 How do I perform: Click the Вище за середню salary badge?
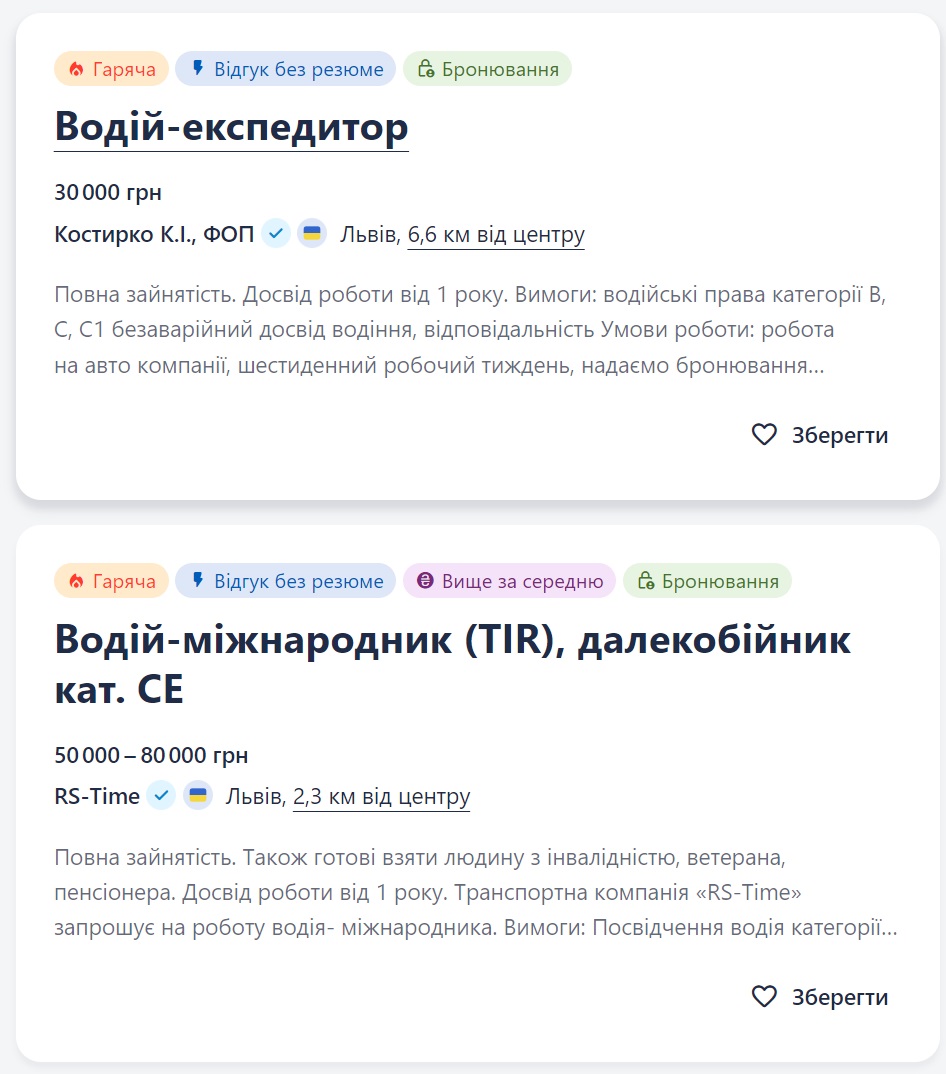click(509, 580)
